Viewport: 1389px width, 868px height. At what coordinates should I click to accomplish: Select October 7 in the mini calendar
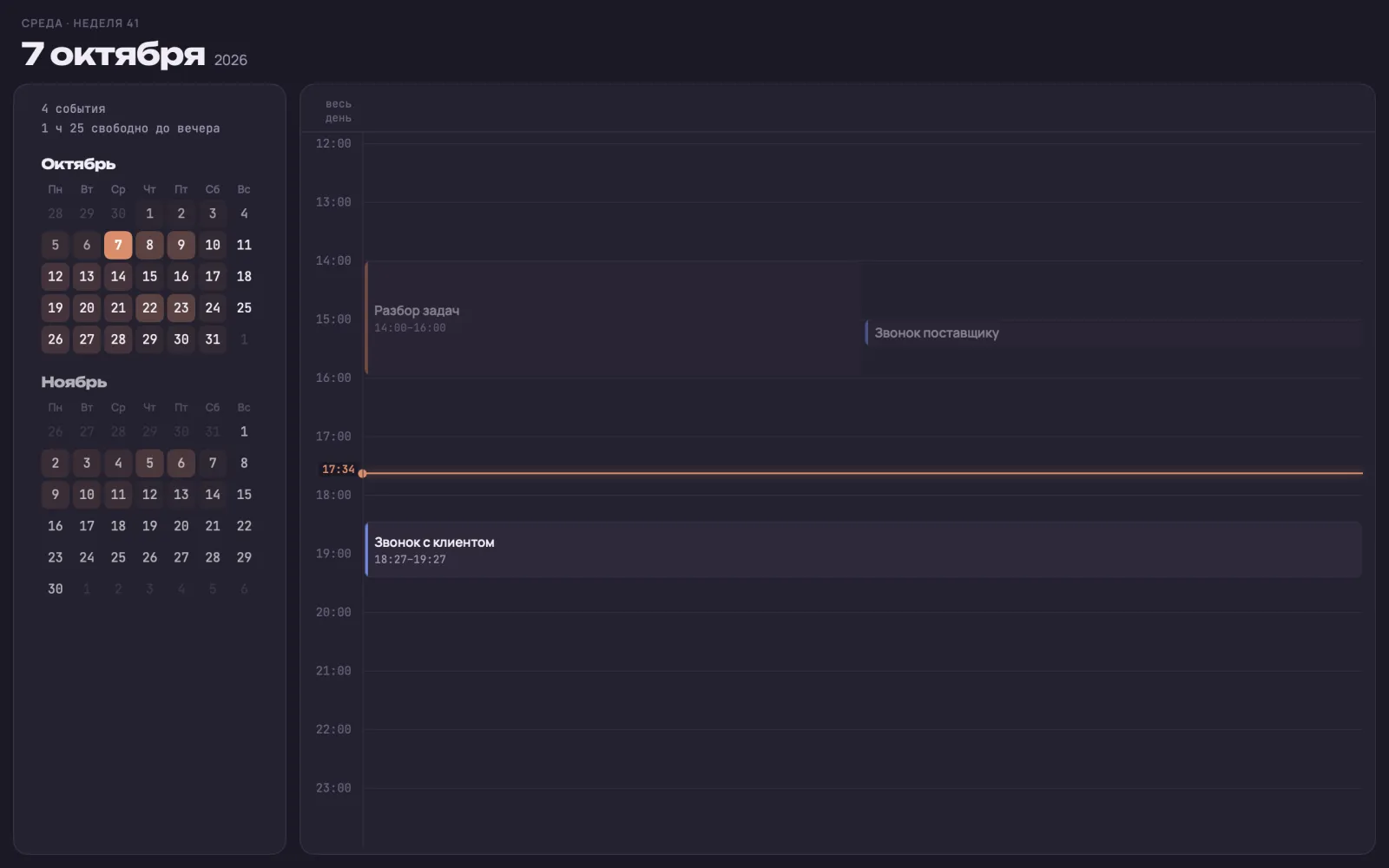(x=118, y=245)
